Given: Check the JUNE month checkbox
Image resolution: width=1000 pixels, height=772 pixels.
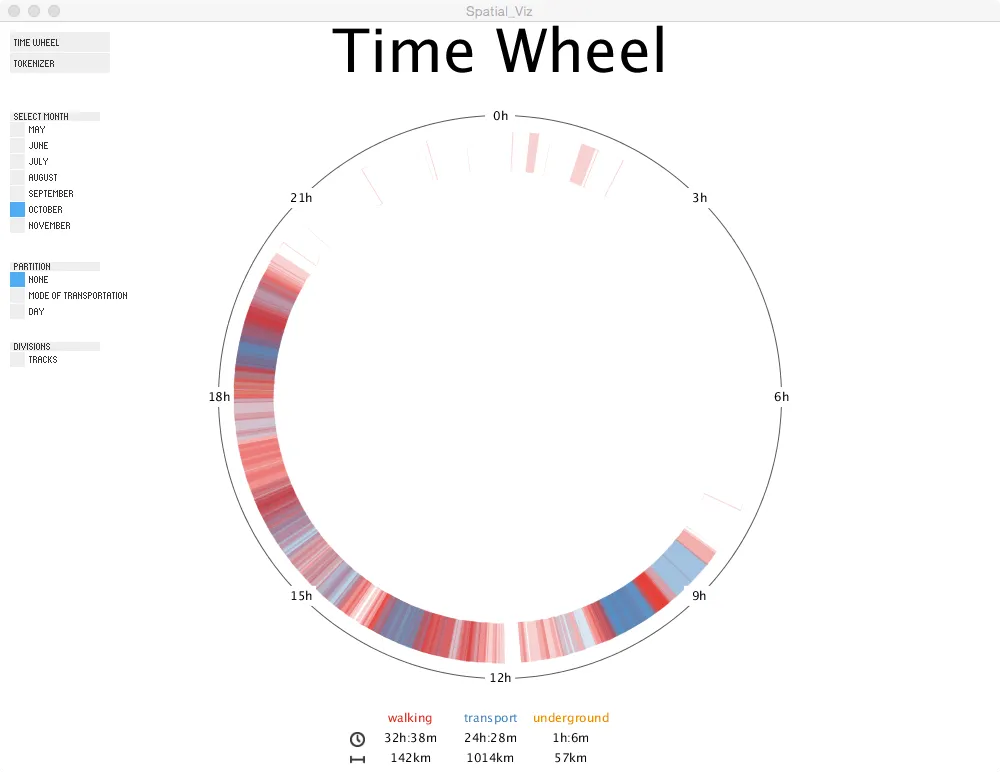Looking at the screenshot, I should (16, 145).
